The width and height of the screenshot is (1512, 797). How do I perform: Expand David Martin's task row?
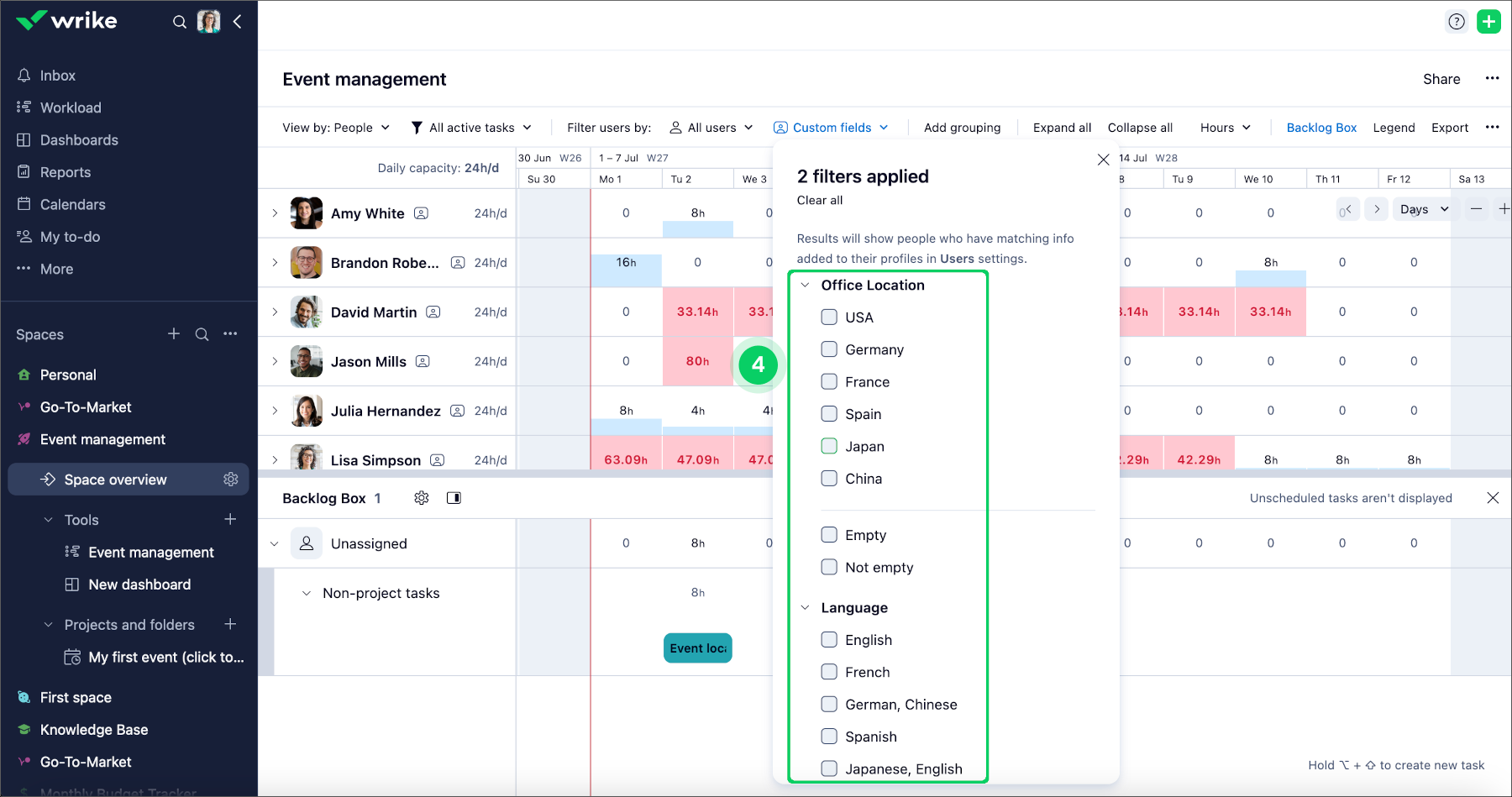pos(275,312)
